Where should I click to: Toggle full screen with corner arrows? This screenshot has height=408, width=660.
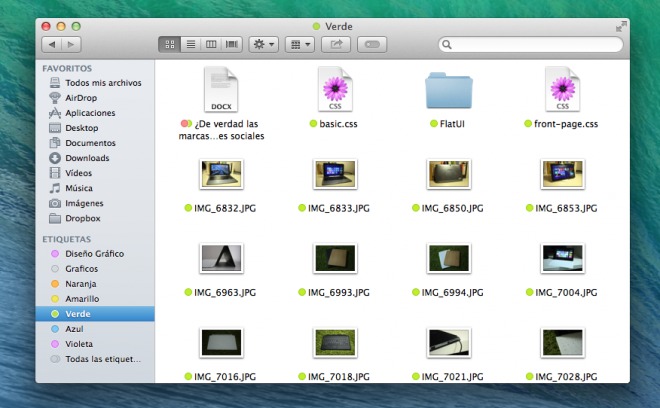pyautogui.click(x=621, y=27)
